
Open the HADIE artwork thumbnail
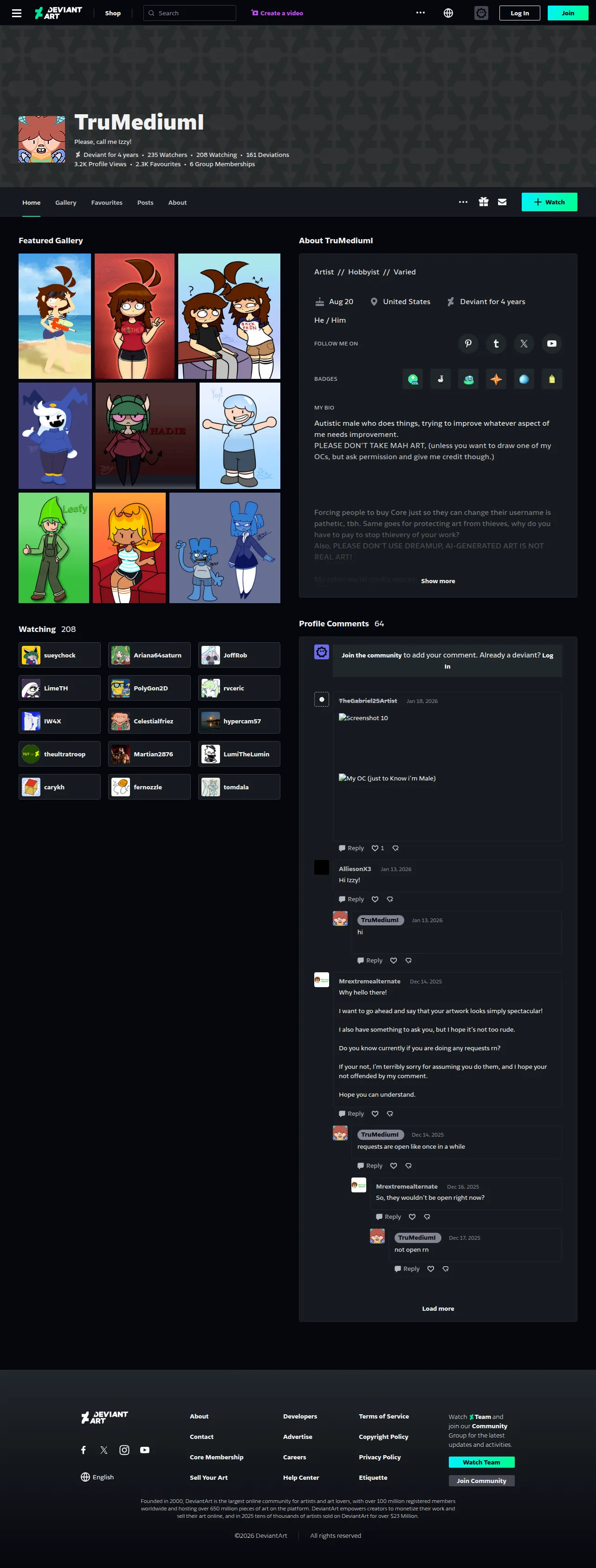pyautogui.click(x=146, y=435)
